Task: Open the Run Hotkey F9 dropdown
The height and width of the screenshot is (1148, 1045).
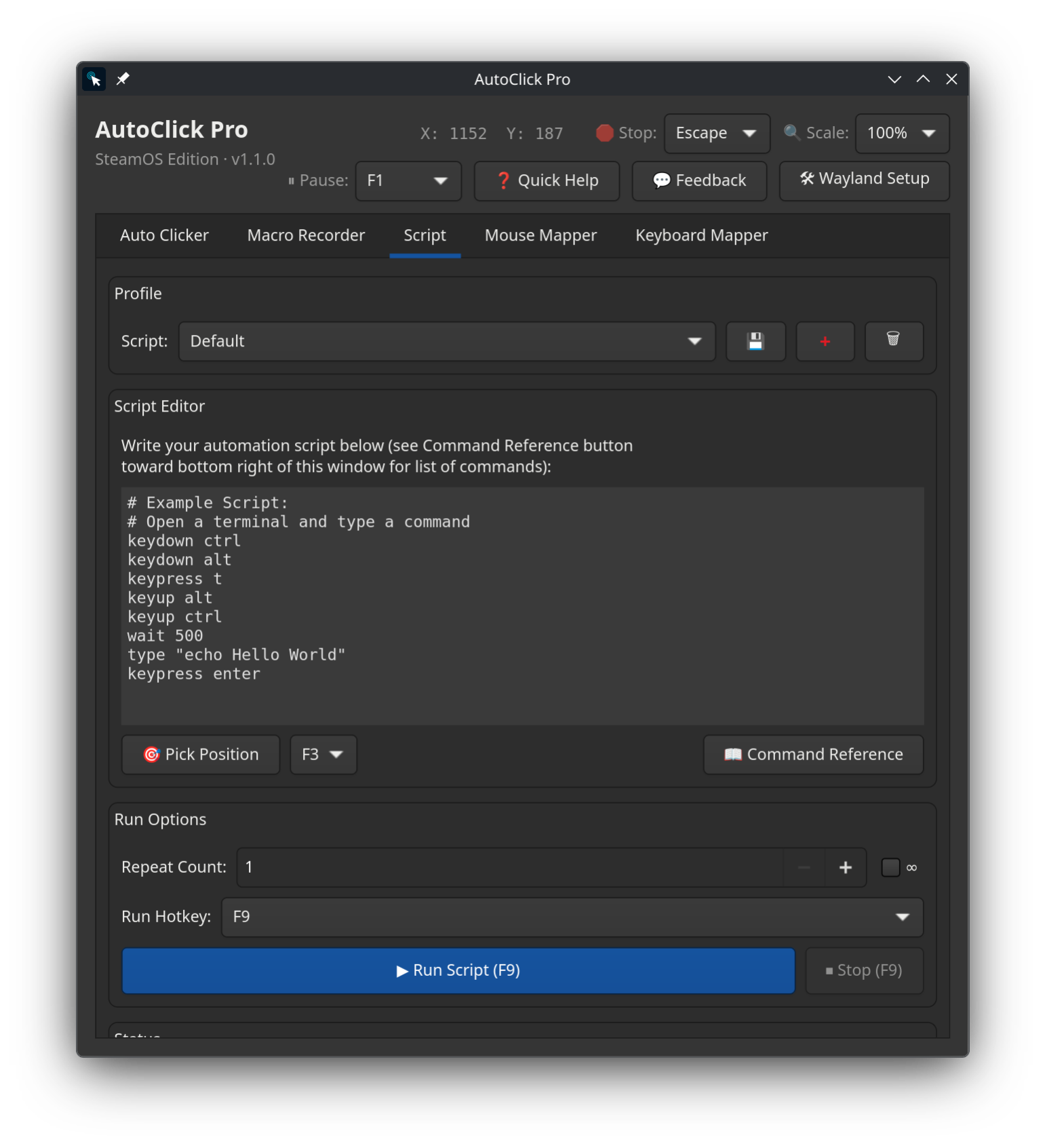Action: point(572,917)
